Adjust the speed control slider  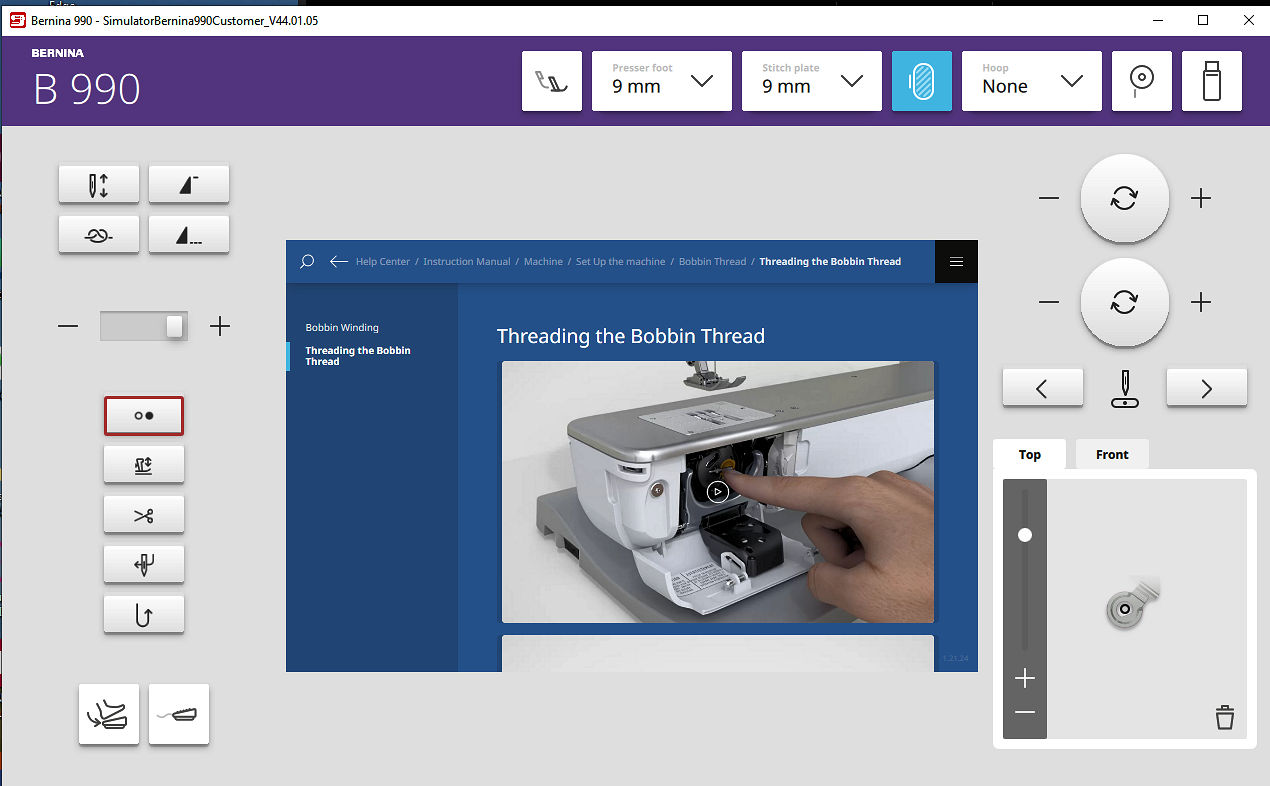click(175, 326)
